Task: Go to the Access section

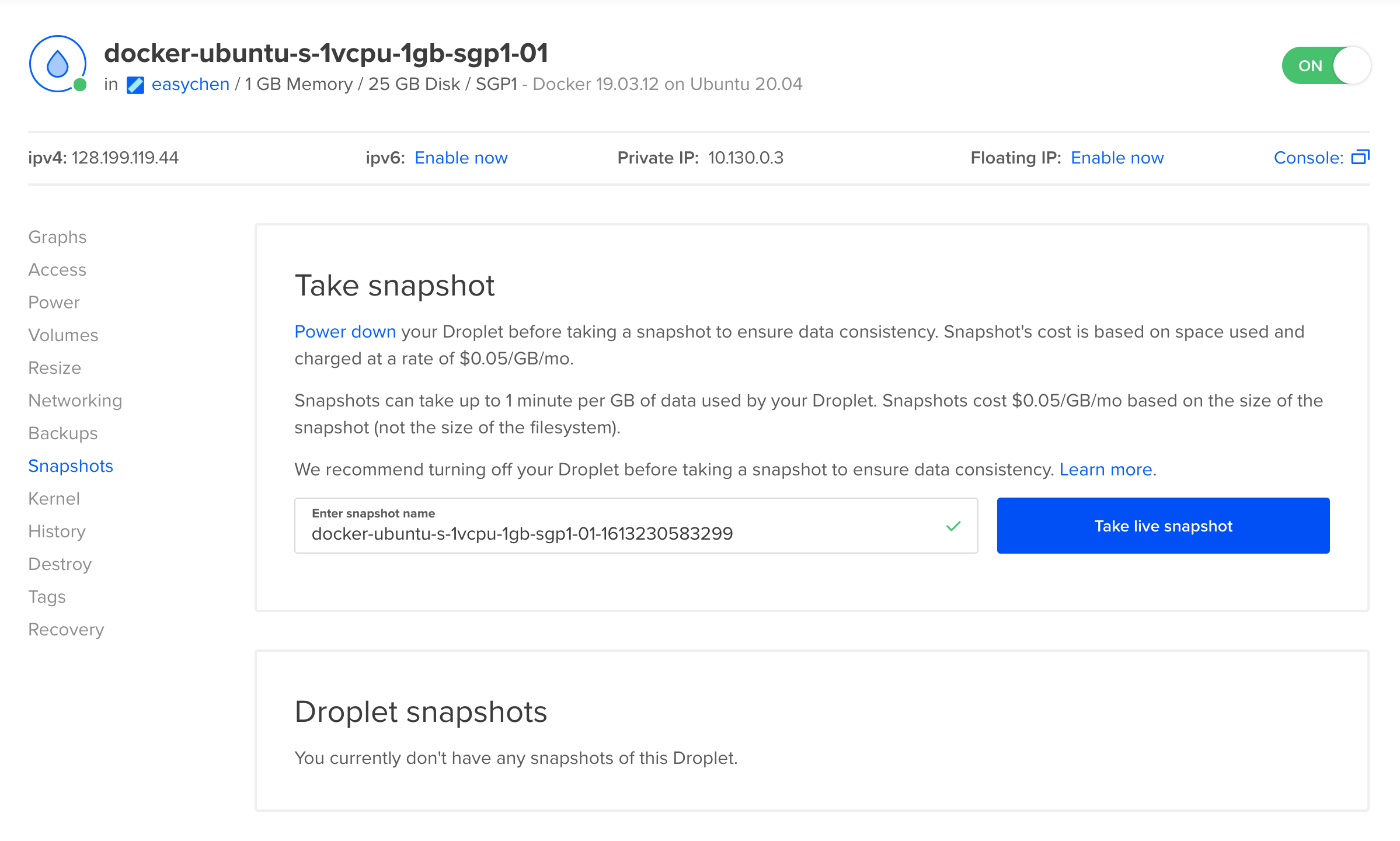Action: click(x=57, y=270)
